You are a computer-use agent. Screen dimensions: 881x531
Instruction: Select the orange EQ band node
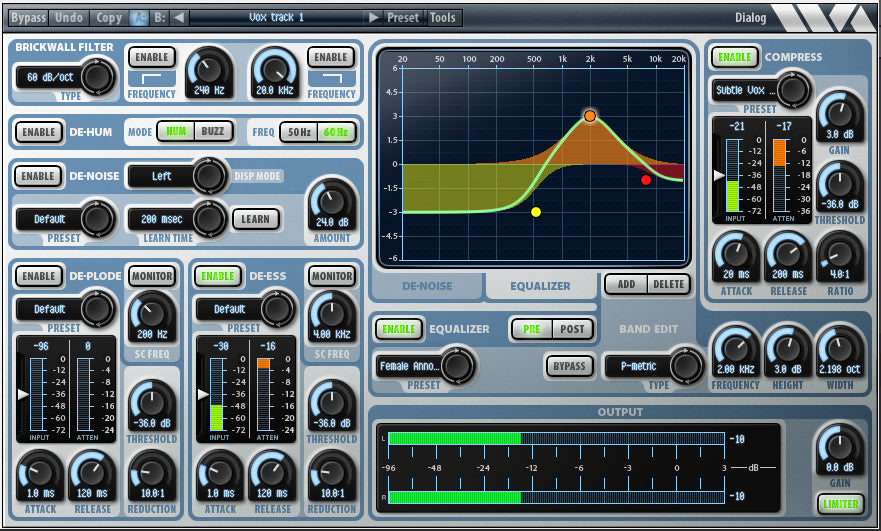point(590,116)
